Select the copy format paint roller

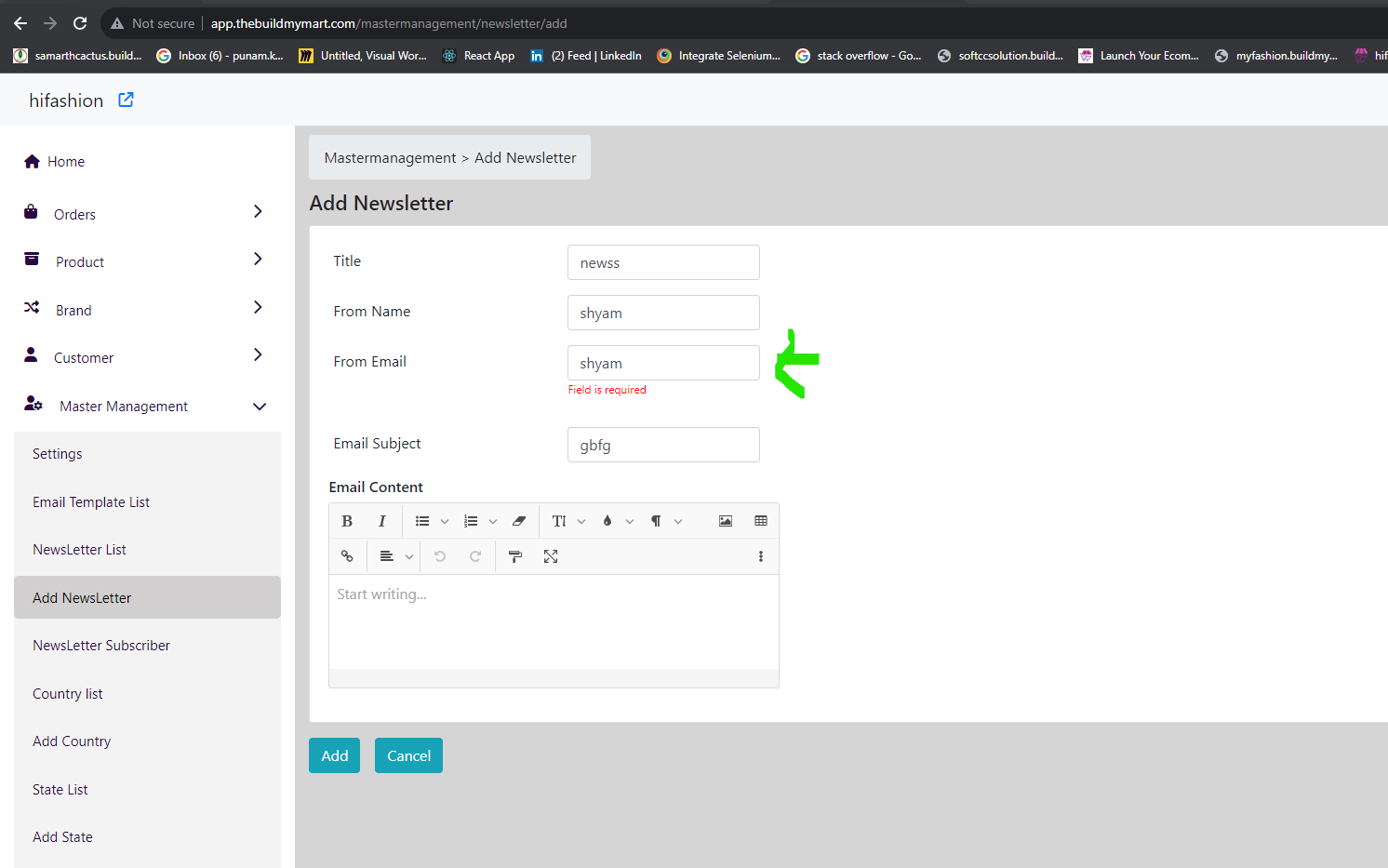click(x=515, y=556)
